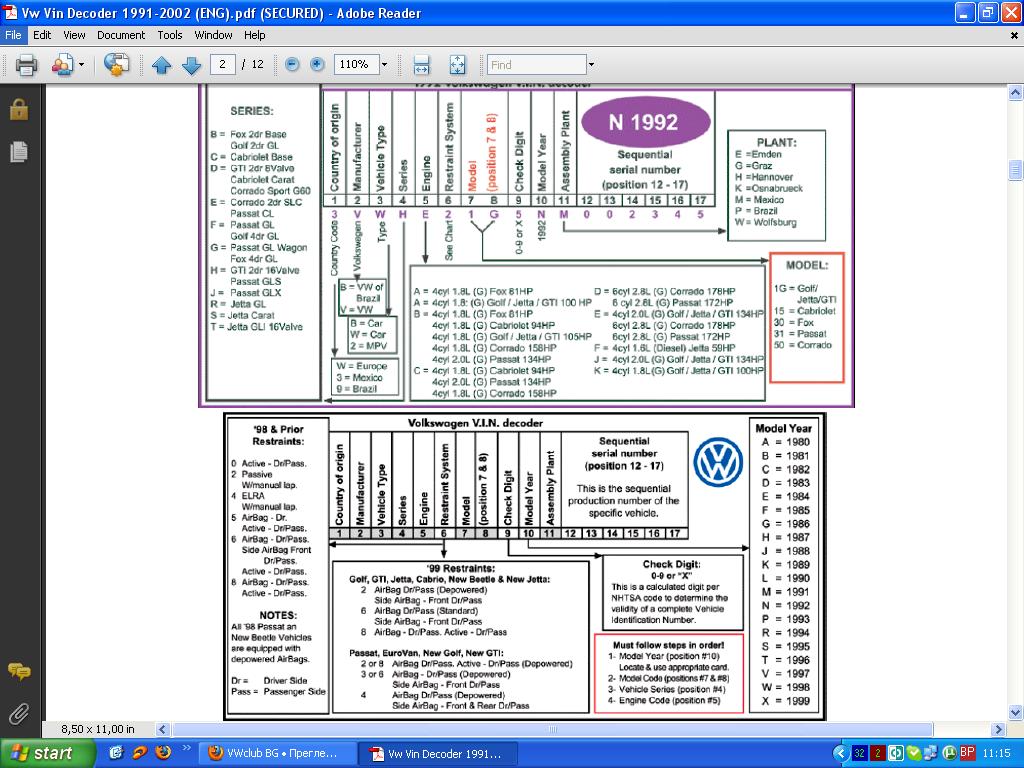
Task: Open the Pages panel in left sidebar
Action: coord(18,152)
